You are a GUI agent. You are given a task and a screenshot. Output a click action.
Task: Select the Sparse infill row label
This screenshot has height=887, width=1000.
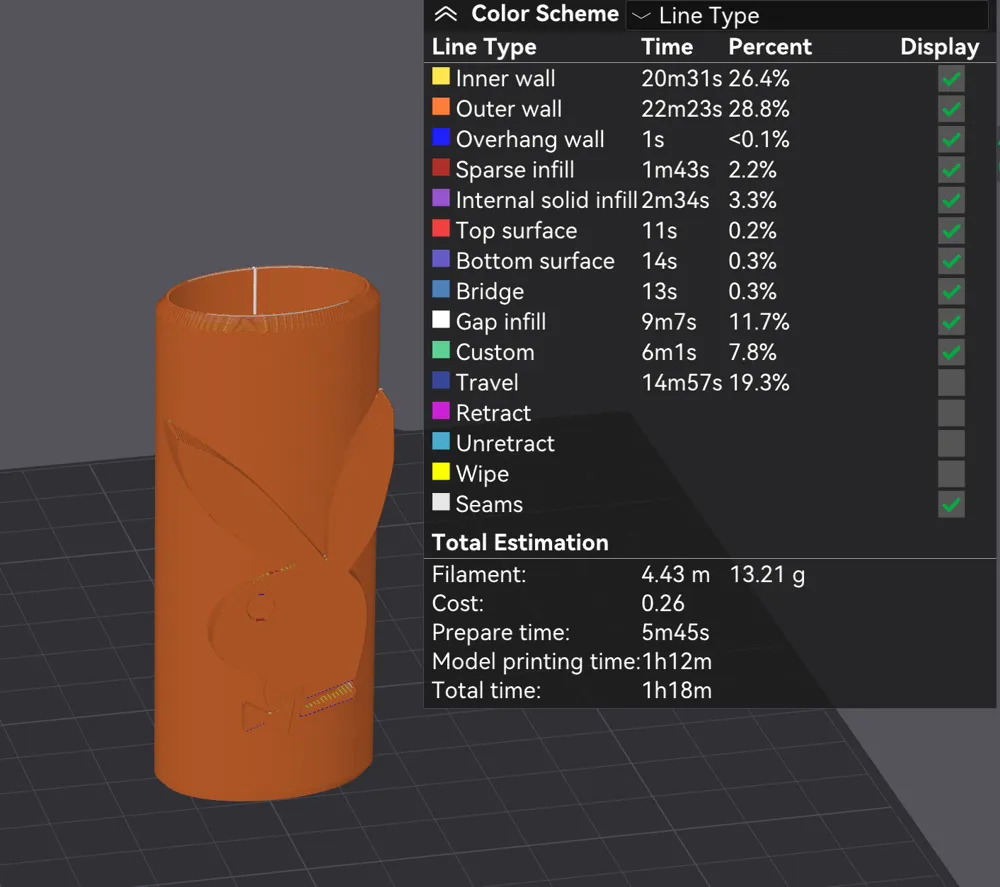(x=515, y=170)
